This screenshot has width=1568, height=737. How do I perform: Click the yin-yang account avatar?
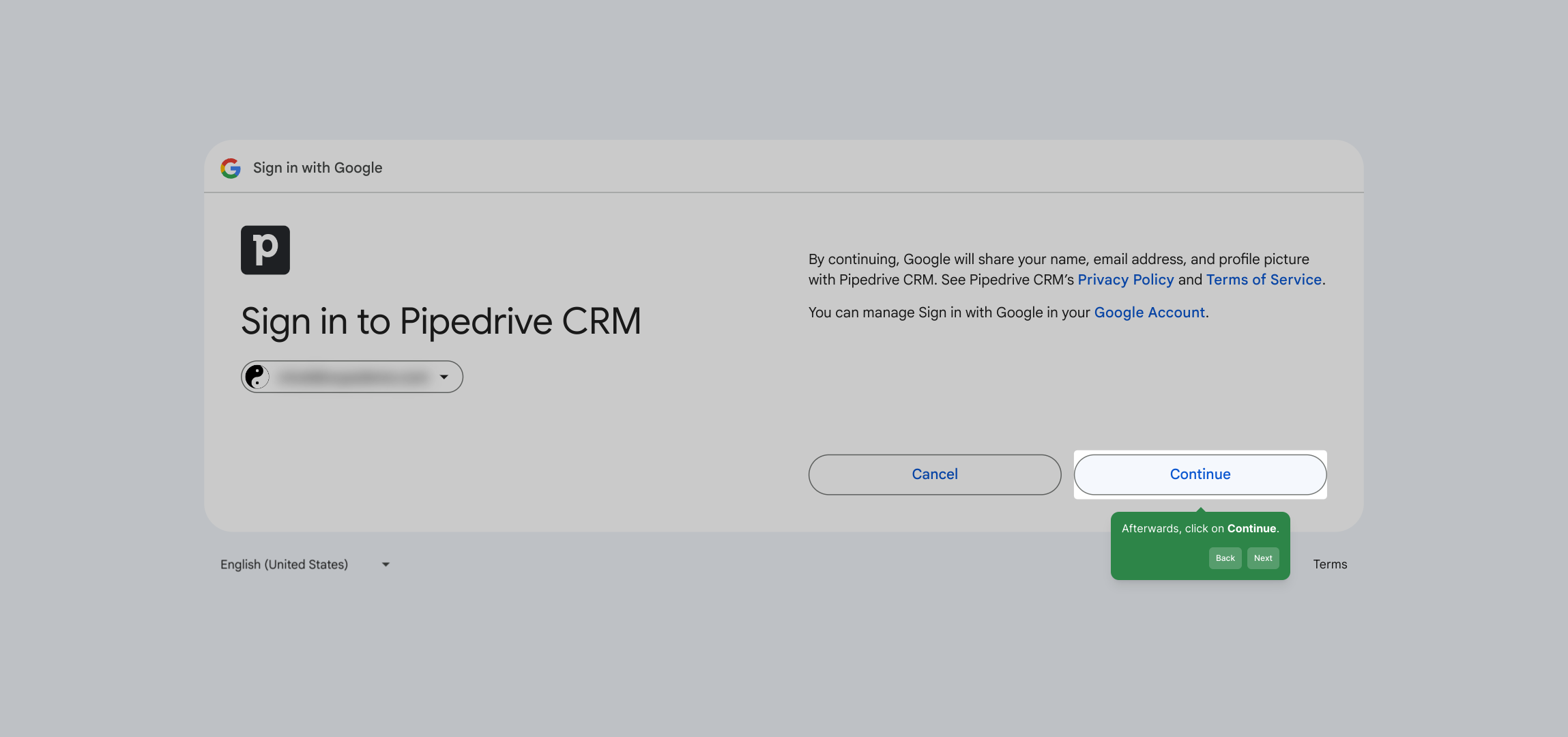257,377
